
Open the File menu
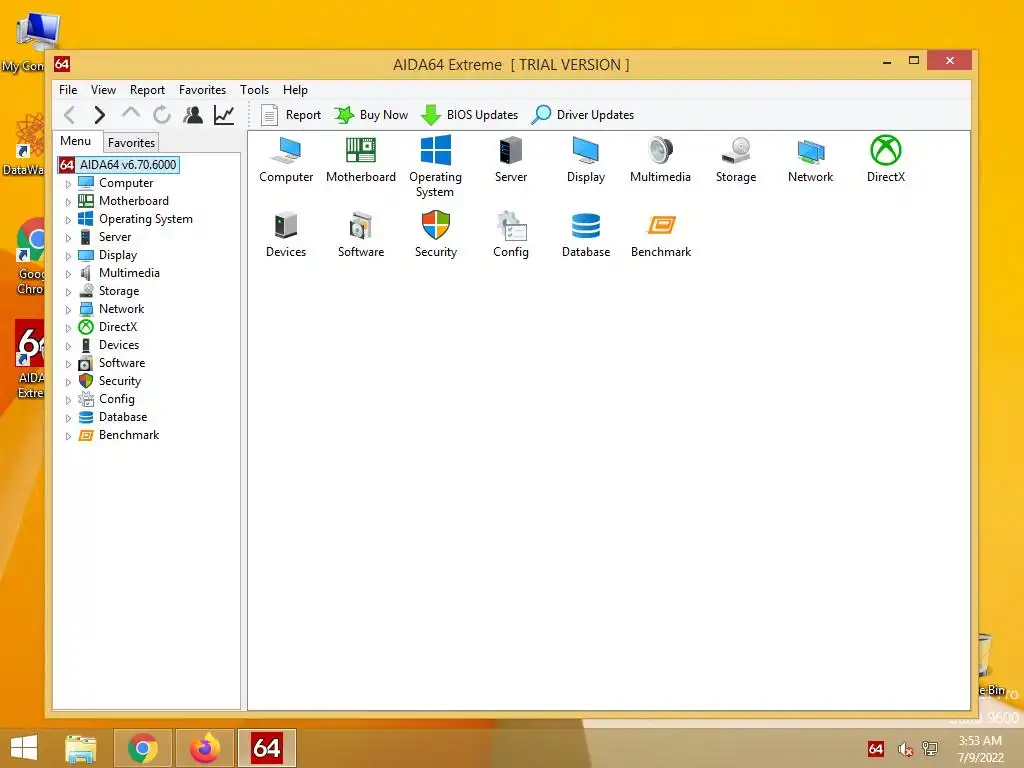click(x=68, y=89)
